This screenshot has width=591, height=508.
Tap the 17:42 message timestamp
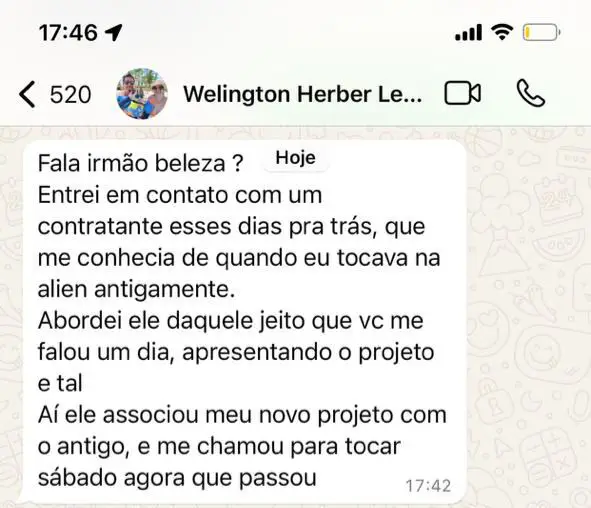pyautogui.click(x=428, y=486)
